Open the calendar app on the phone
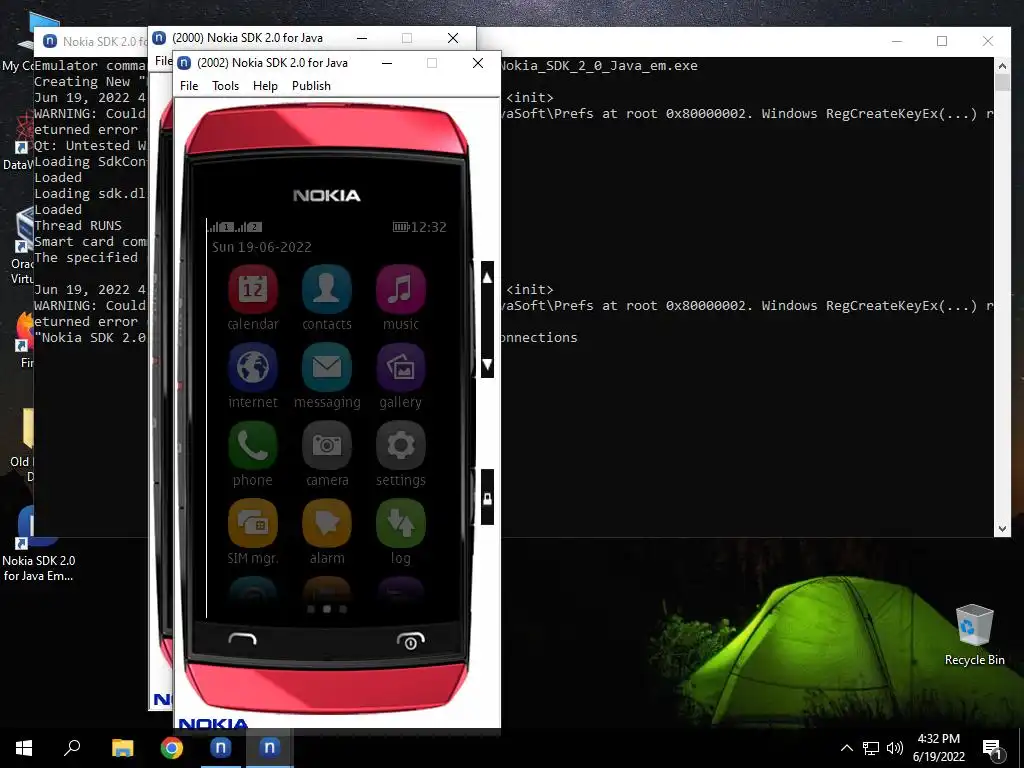 tap(253, 289)
